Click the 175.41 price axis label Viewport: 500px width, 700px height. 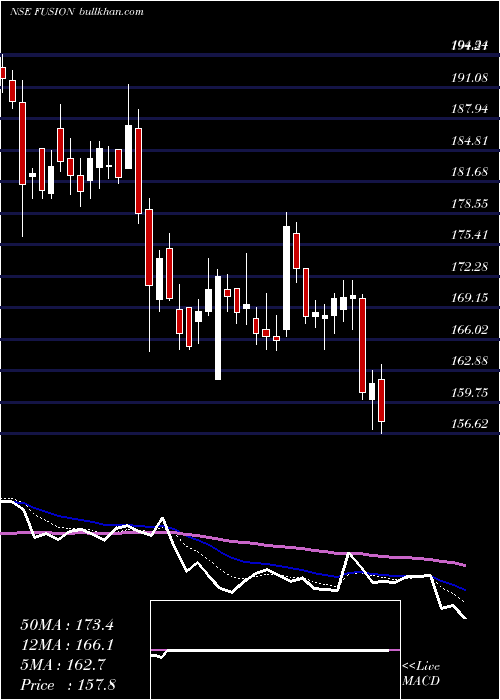point(470,235)
